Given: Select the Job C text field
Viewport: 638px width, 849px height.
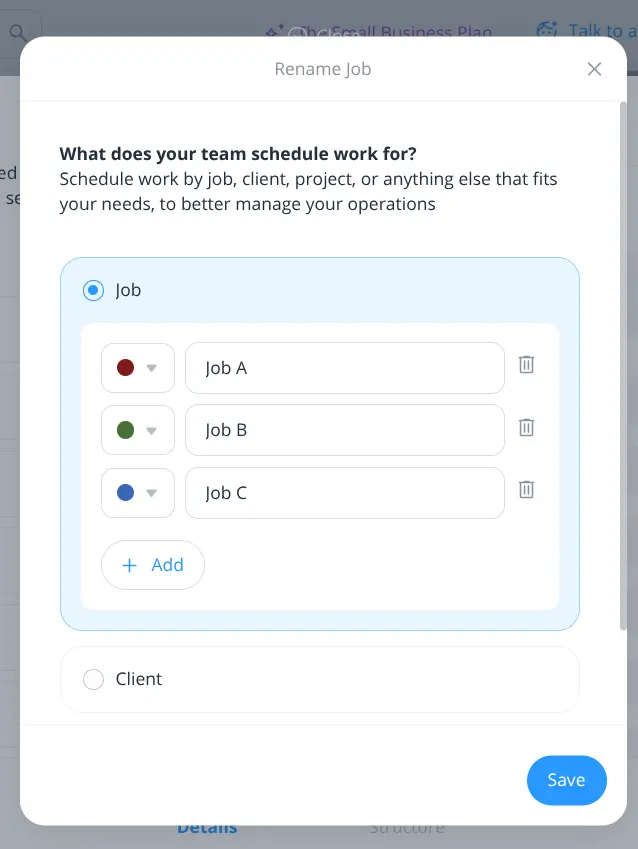Looking at the screenshot, I should tap(344, 492).
